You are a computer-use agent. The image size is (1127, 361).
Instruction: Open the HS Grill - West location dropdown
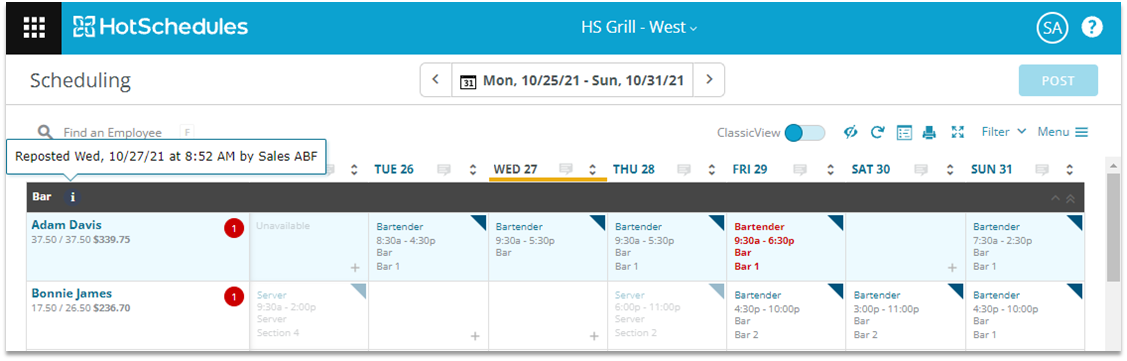click(639, 28)
